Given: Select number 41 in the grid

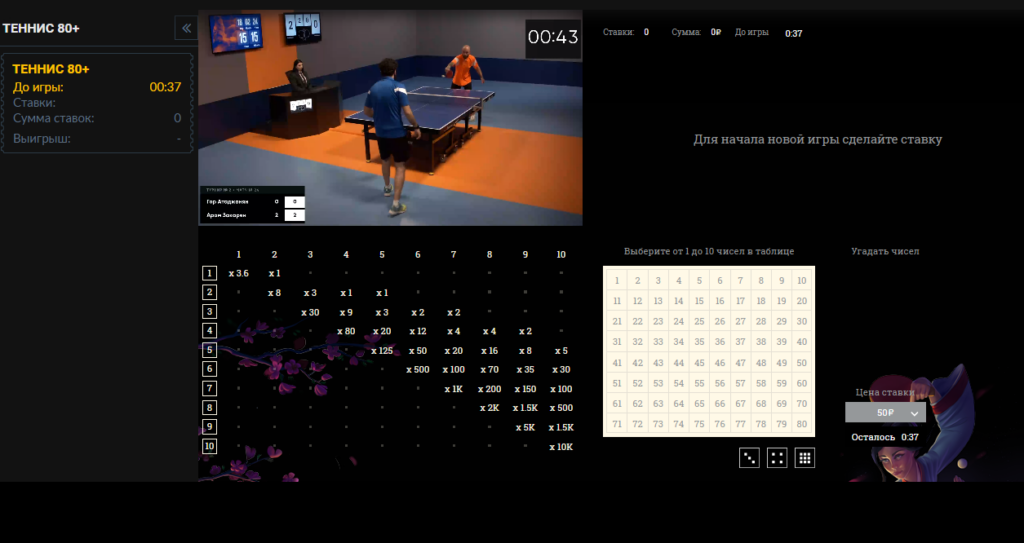Looking at the screenshot, I should point(617,363).
